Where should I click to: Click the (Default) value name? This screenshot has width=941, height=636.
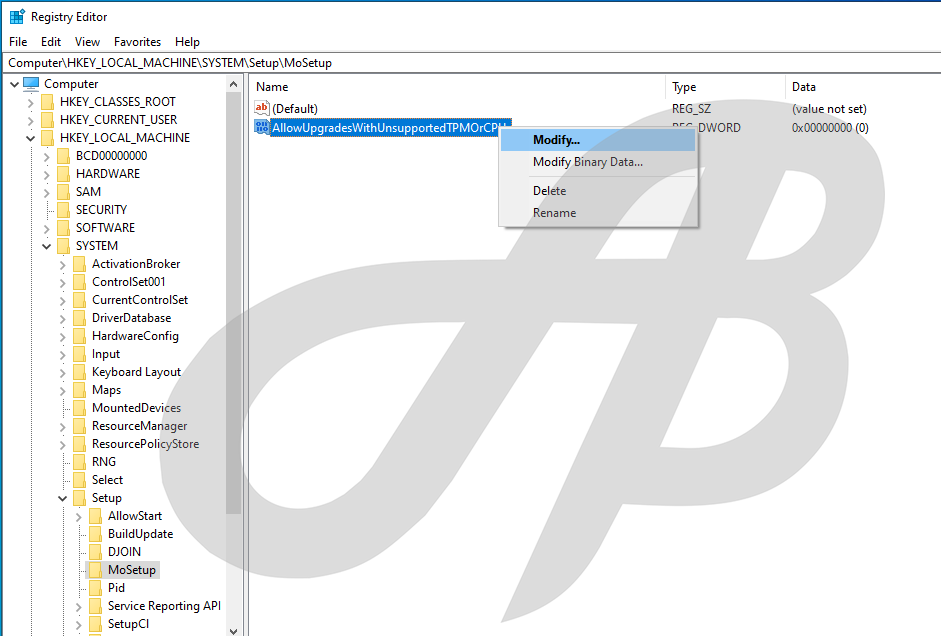tap(295, 109)
